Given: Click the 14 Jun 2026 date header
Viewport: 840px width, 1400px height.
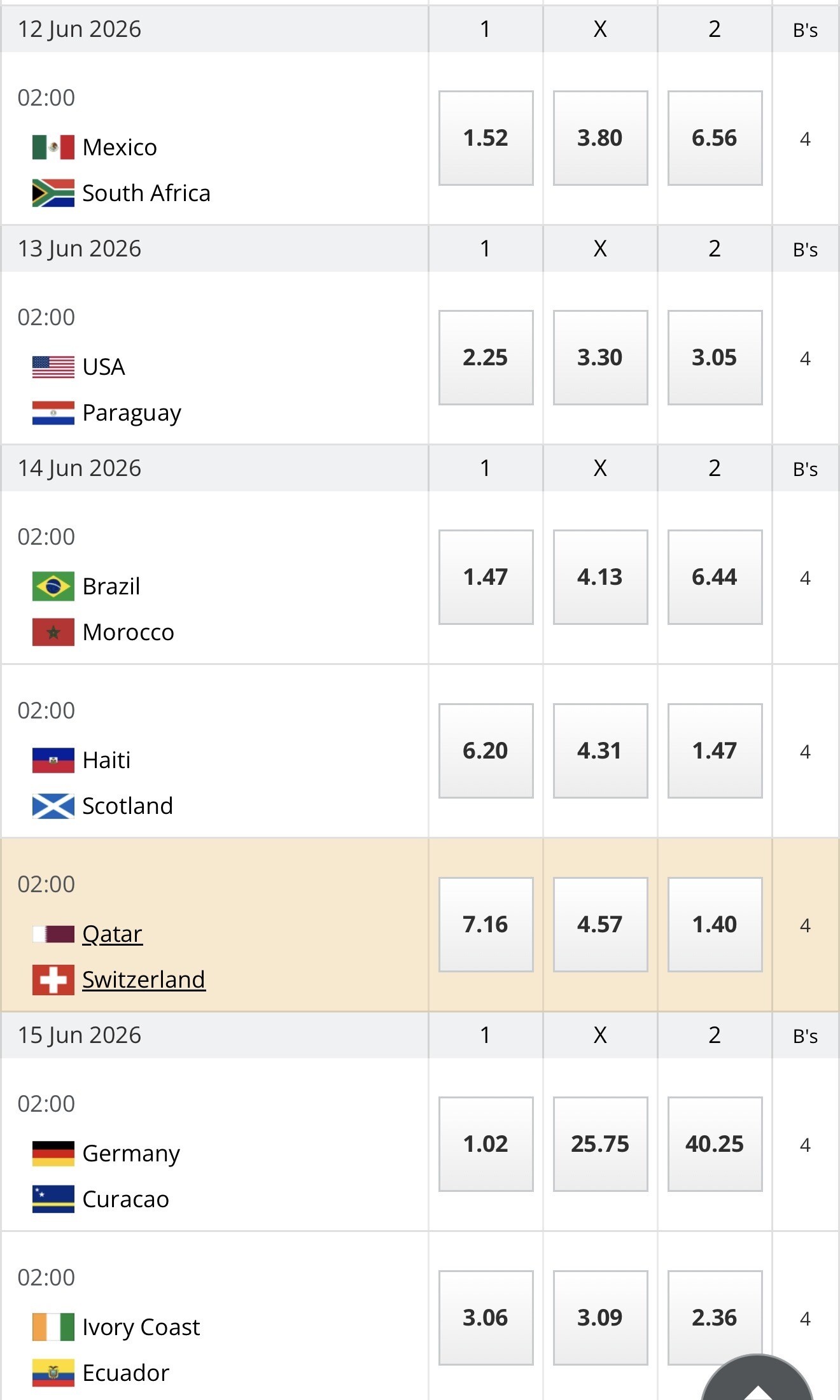Looking at the screenshot, I should [80, 468].
